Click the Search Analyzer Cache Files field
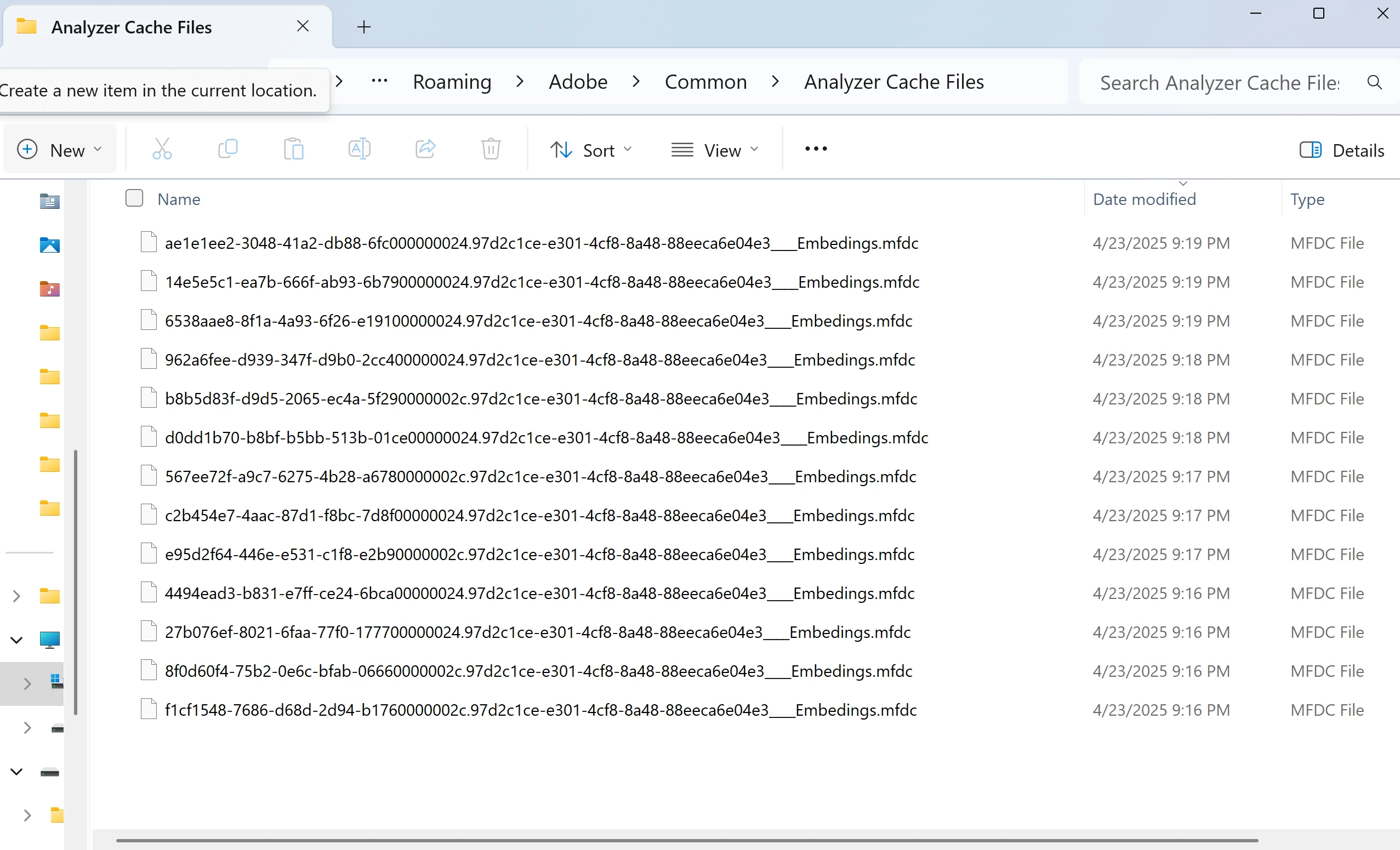Viewport: 1400px width, 850px height. click(1219, 83)
